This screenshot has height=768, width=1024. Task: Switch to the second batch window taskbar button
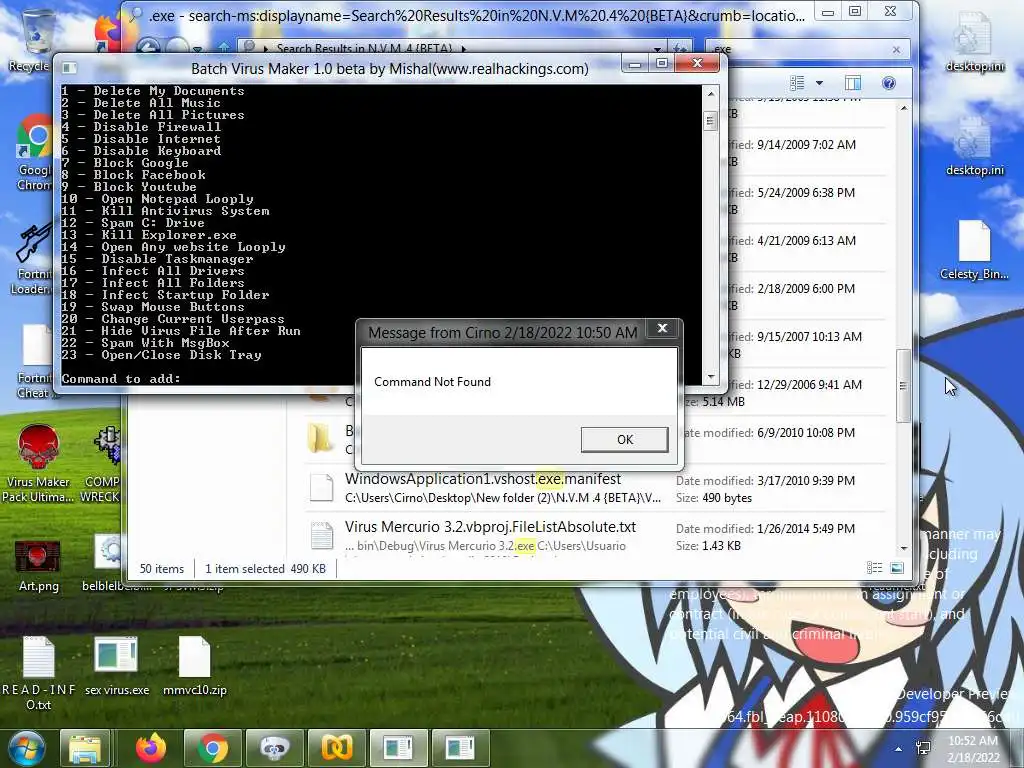click(x=460, y=748)
